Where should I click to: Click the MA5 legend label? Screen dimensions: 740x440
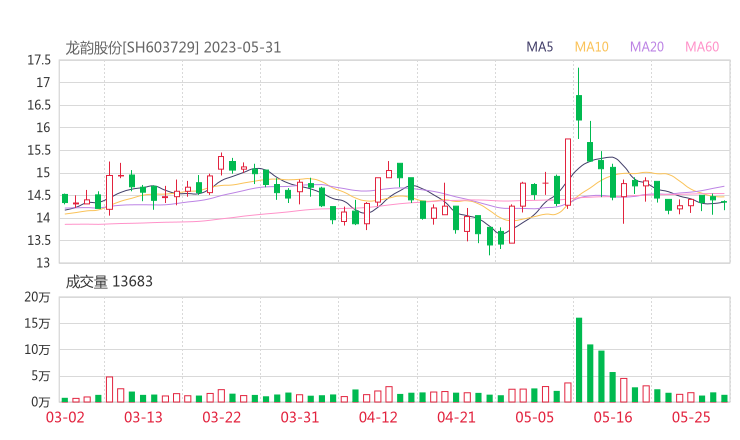click(x=539, y=47)
